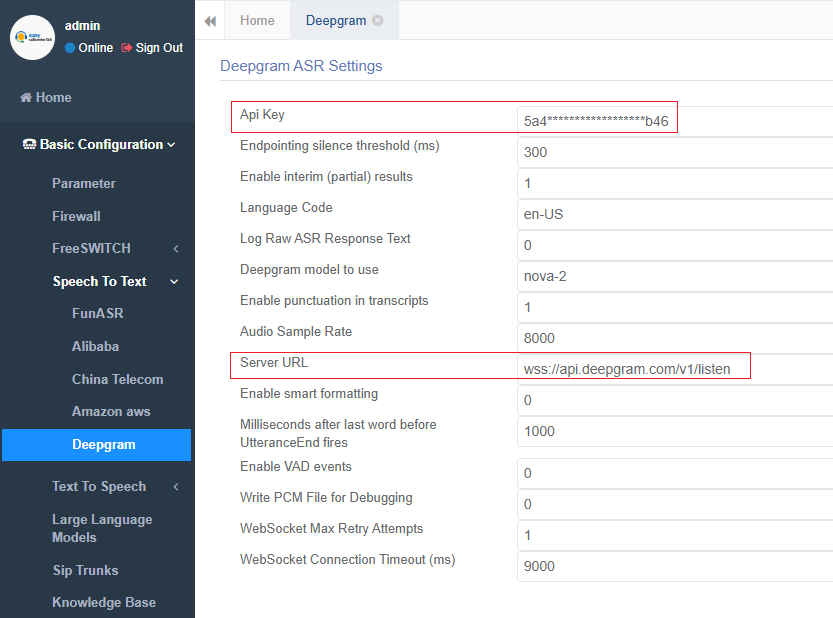Click the 'Api Key' label
The width and height of the screenshot is (833, 618).
point(262,115)
